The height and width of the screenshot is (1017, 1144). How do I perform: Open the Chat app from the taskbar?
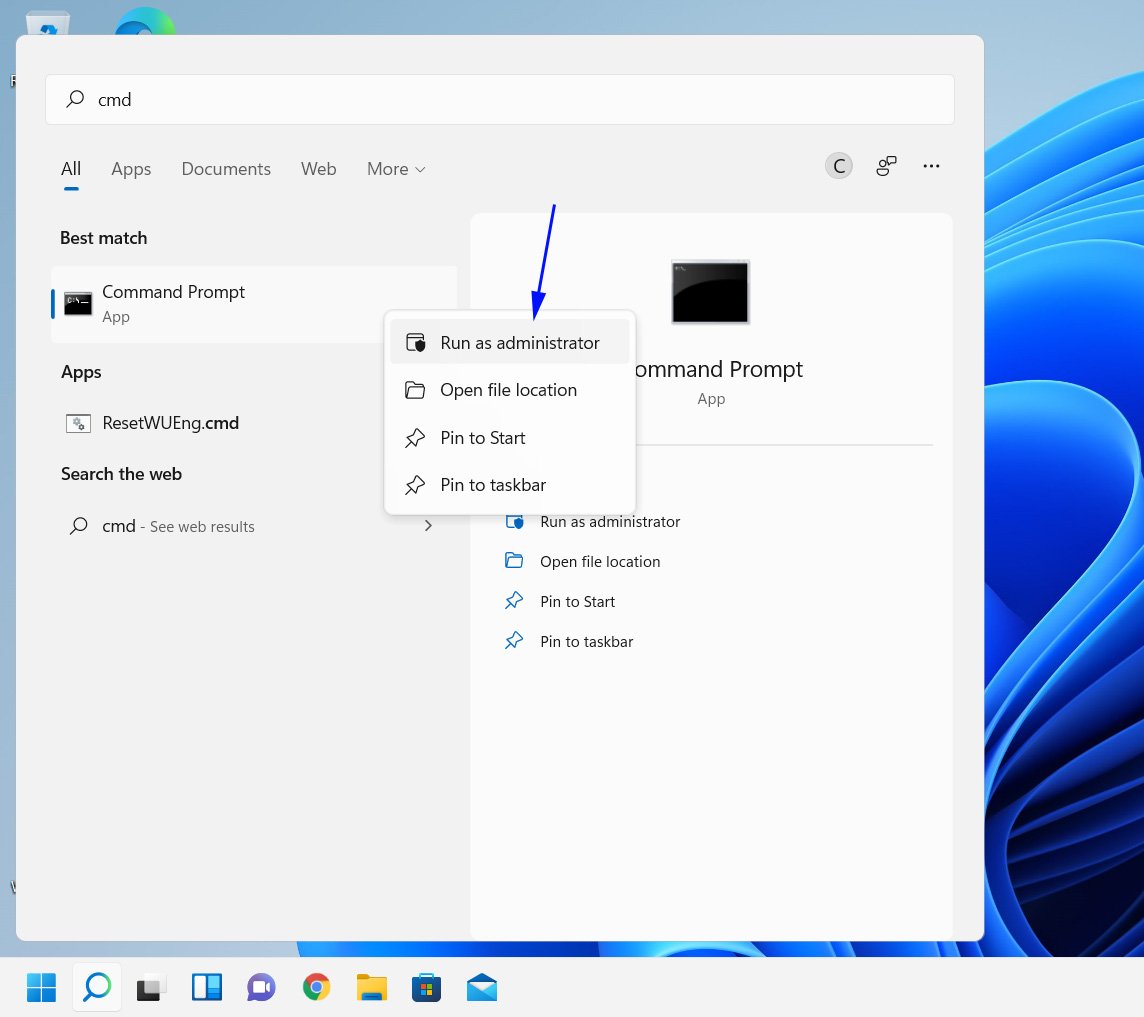point(261,987)
